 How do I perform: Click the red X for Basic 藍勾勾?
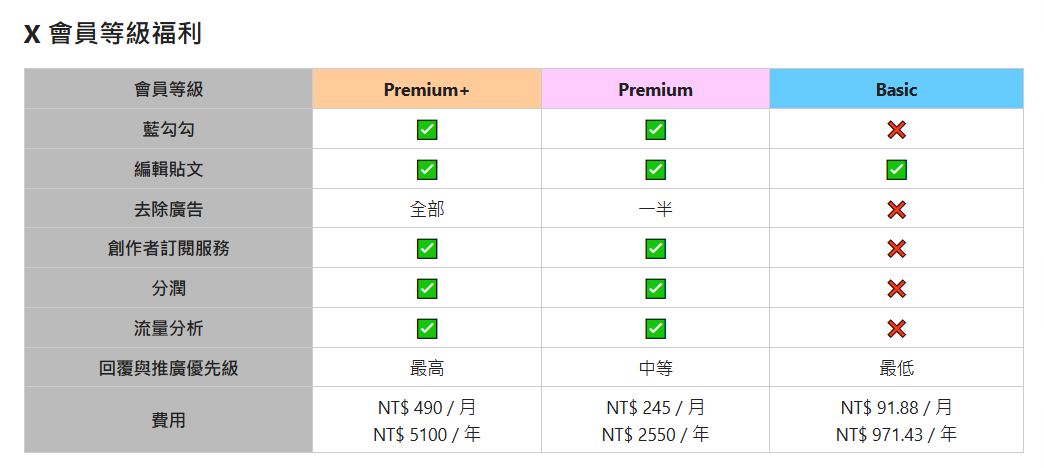point(896,130)
